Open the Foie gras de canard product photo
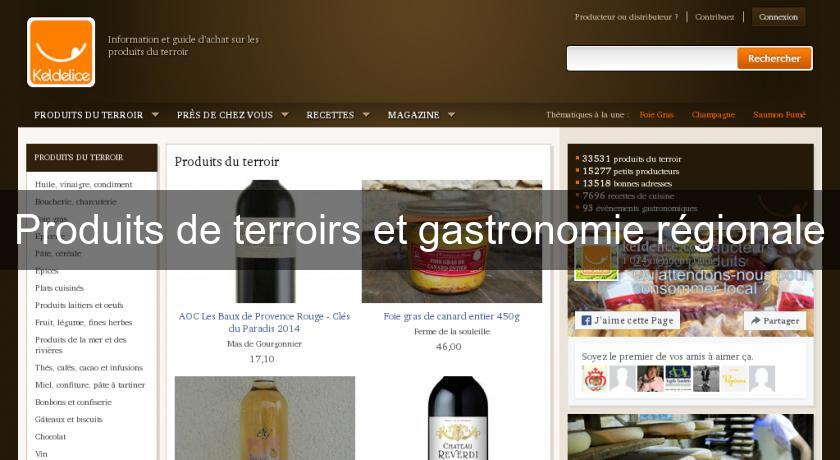840x460 pixels. [x=452, y=242]
